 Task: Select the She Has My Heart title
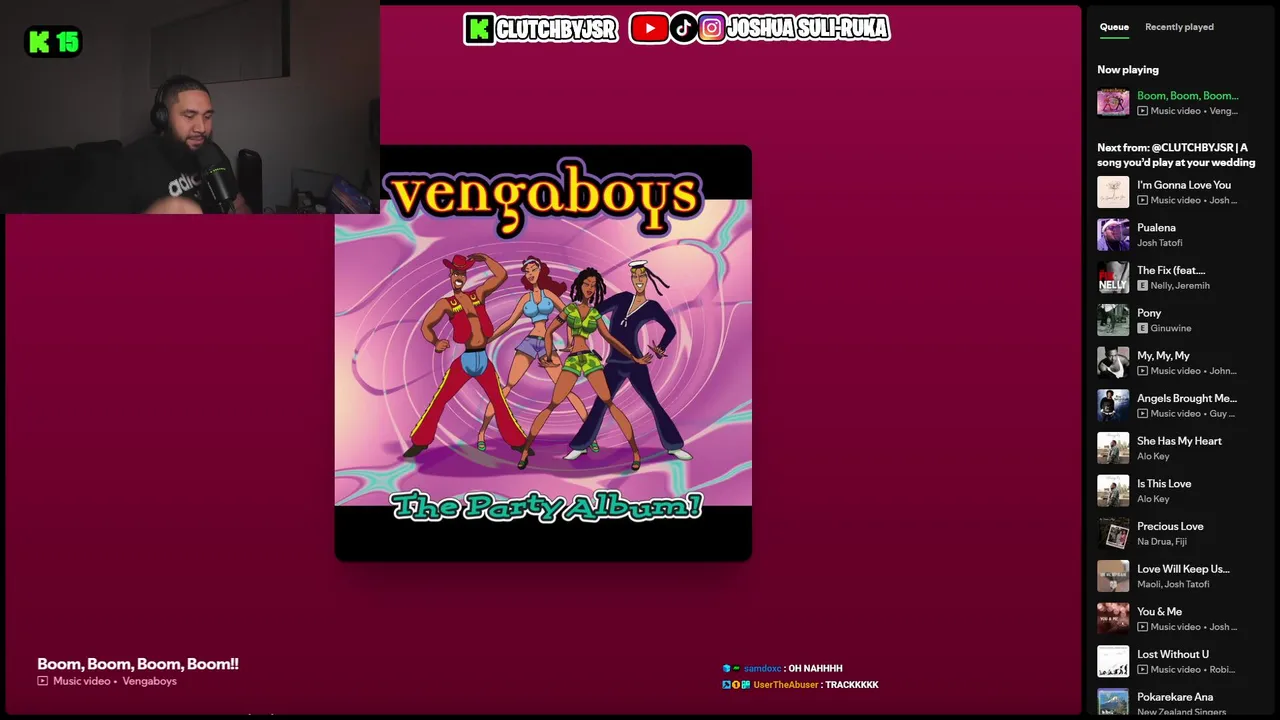1179,441
